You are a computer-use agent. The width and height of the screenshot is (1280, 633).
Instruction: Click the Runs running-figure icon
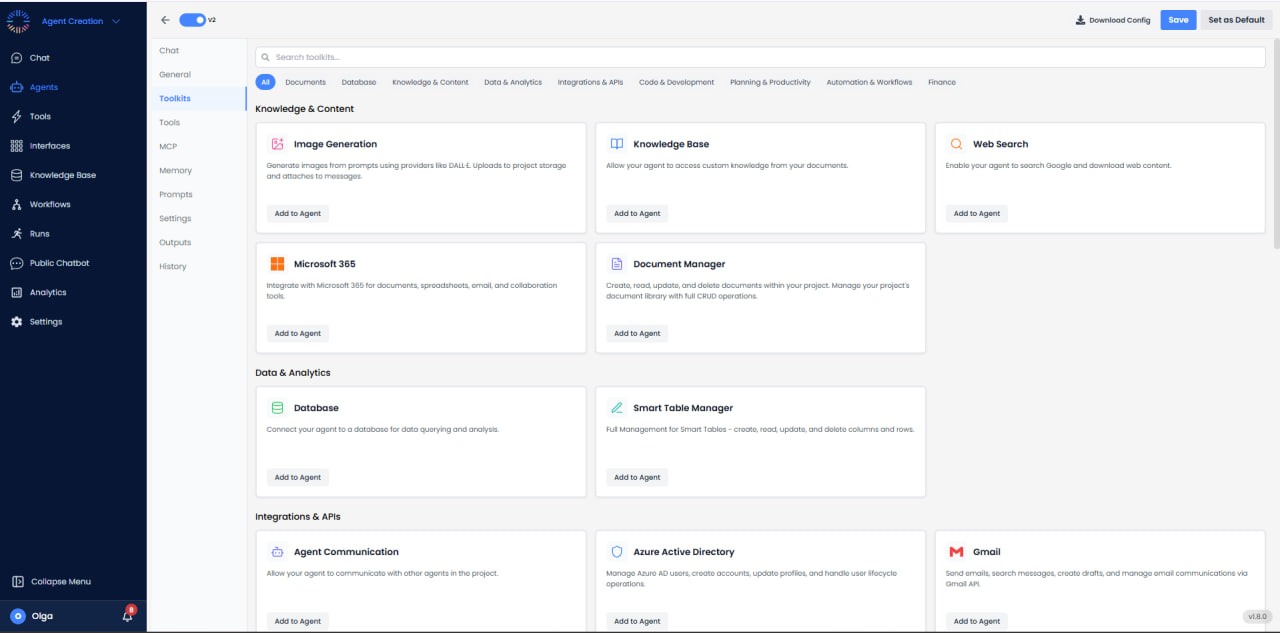pos(16,234)
